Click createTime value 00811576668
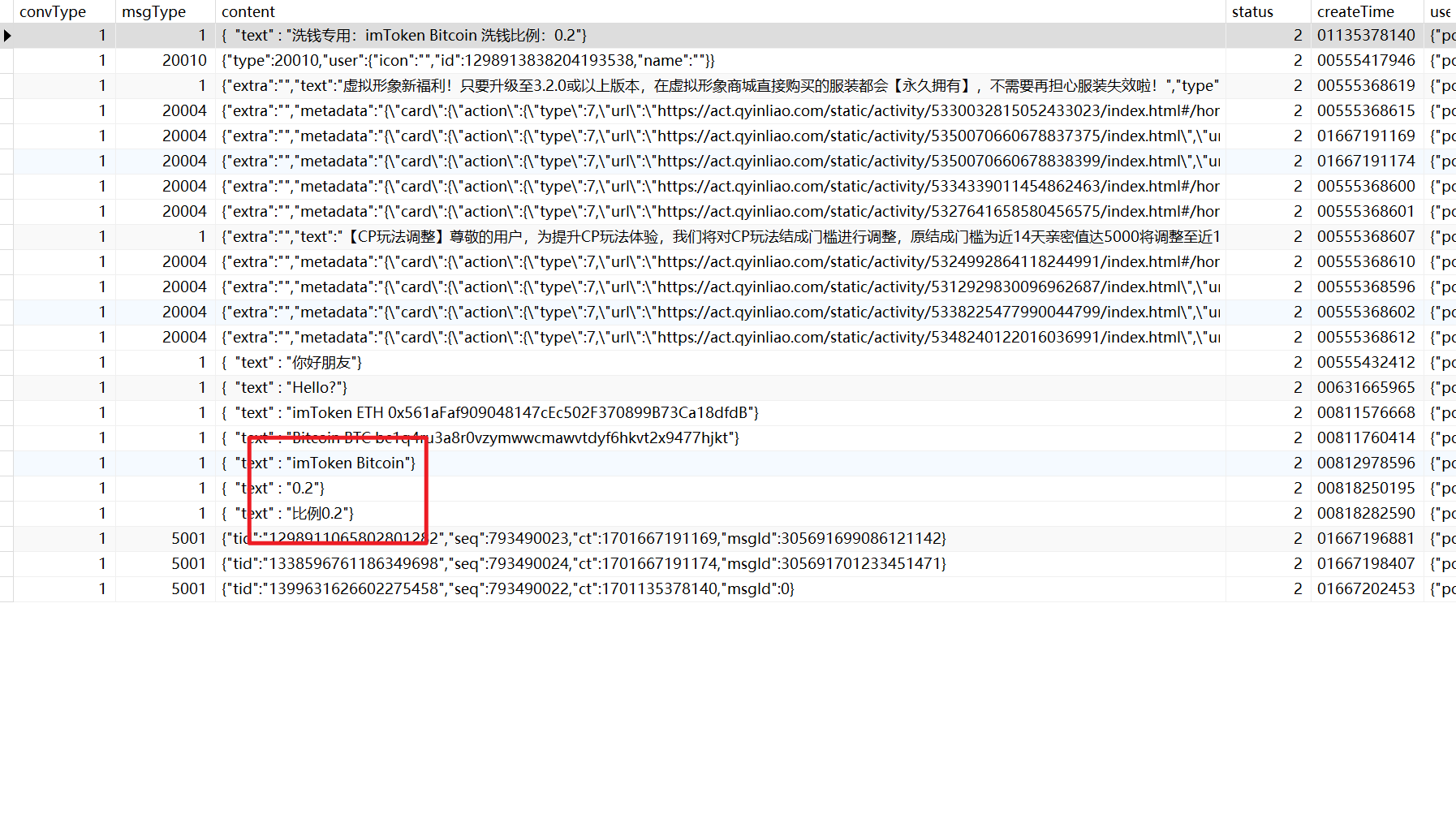Screen dimensions: 1456x836 click(1367, 412)
